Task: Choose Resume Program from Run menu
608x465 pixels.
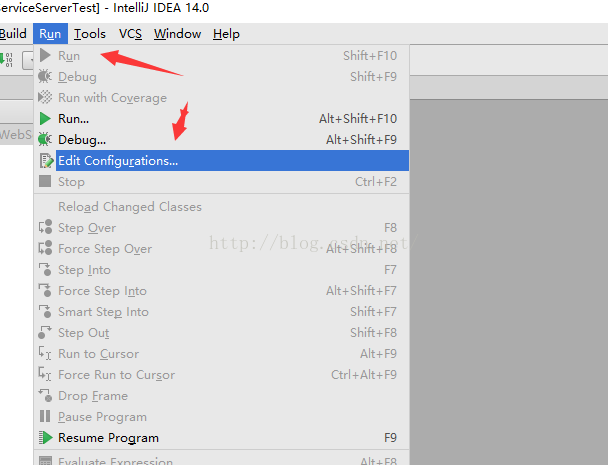Action: [x=222, y=437]
